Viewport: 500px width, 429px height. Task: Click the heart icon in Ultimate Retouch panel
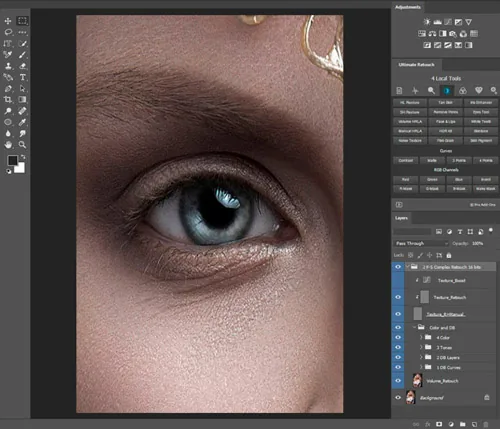tap(479, 90)
